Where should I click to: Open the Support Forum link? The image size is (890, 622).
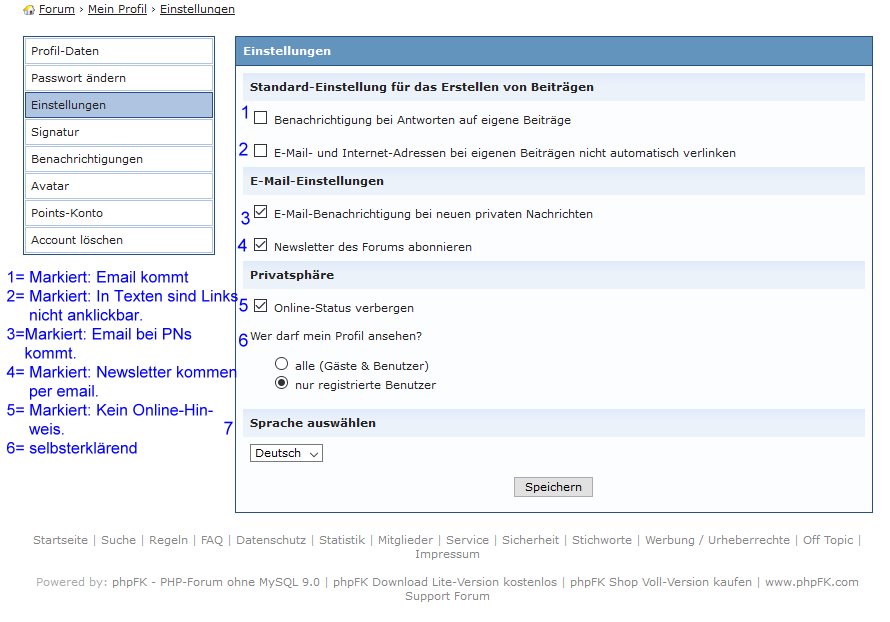(447, 596)
